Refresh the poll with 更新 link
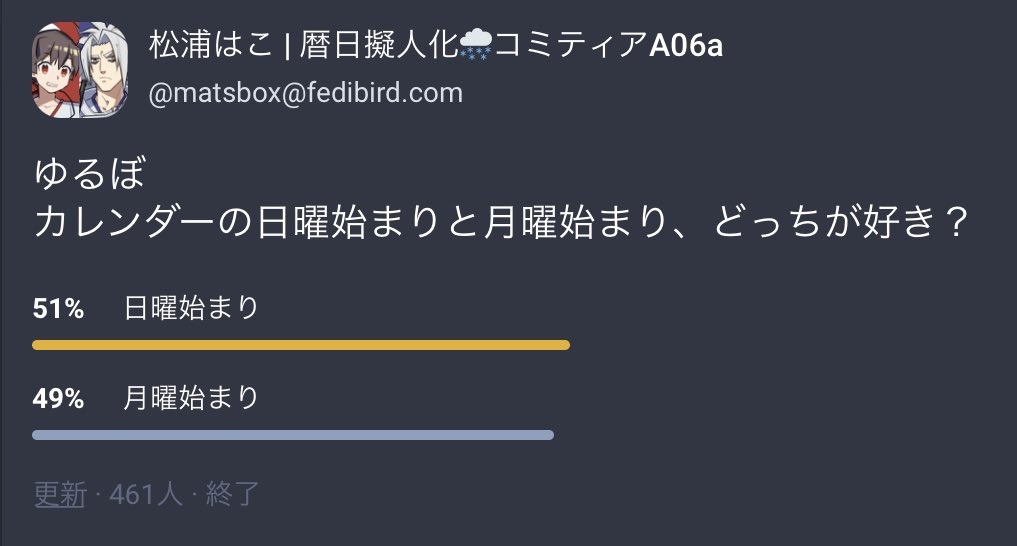 click(x=60, y=495)
